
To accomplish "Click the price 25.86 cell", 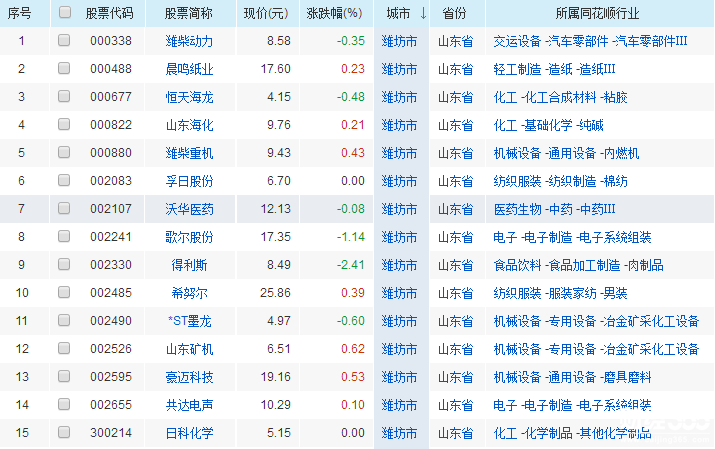I will (x=275, y=293).
